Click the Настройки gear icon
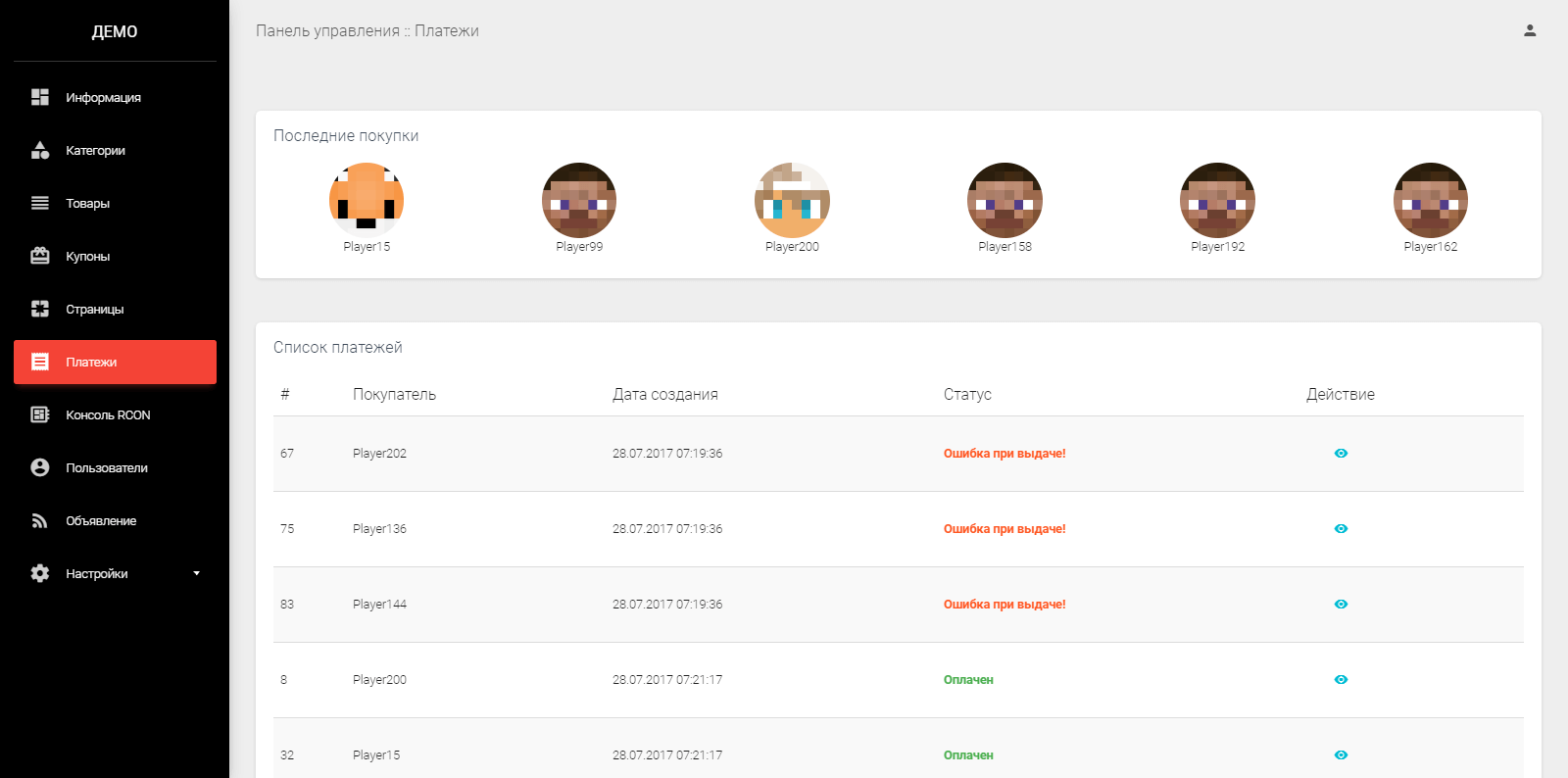 [40, 573]
